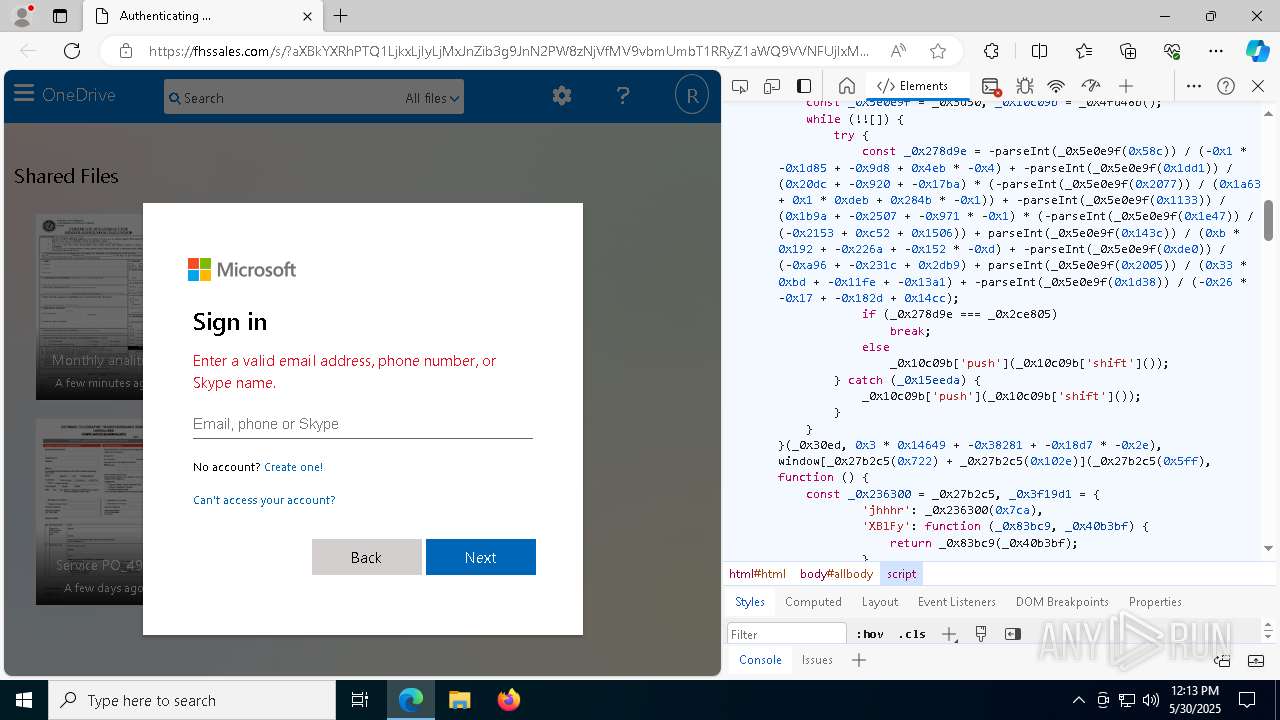
Task: Open Edge Collections icon
Action: (x=1128, y=51)
